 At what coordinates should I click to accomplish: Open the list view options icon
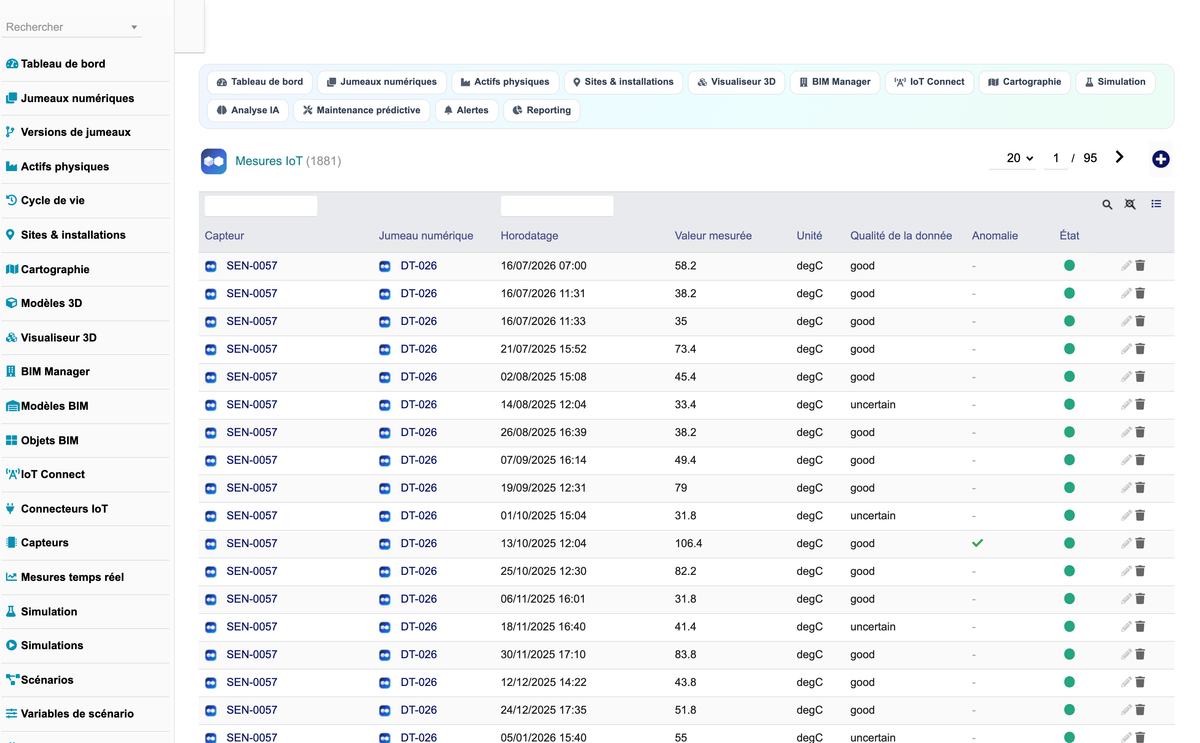click(x=1156, y=204)
